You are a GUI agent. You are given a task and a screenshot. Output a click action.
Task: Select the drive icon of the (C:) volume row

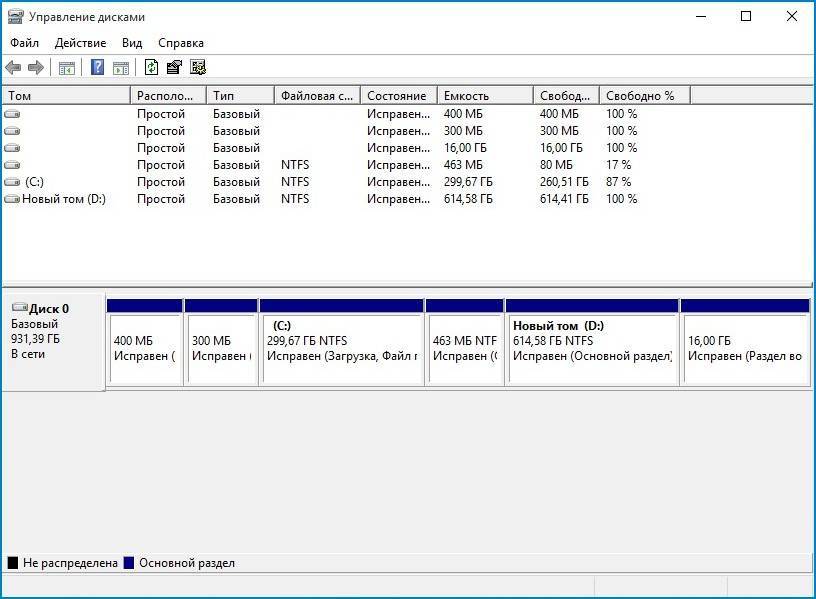tap(12, 182)
